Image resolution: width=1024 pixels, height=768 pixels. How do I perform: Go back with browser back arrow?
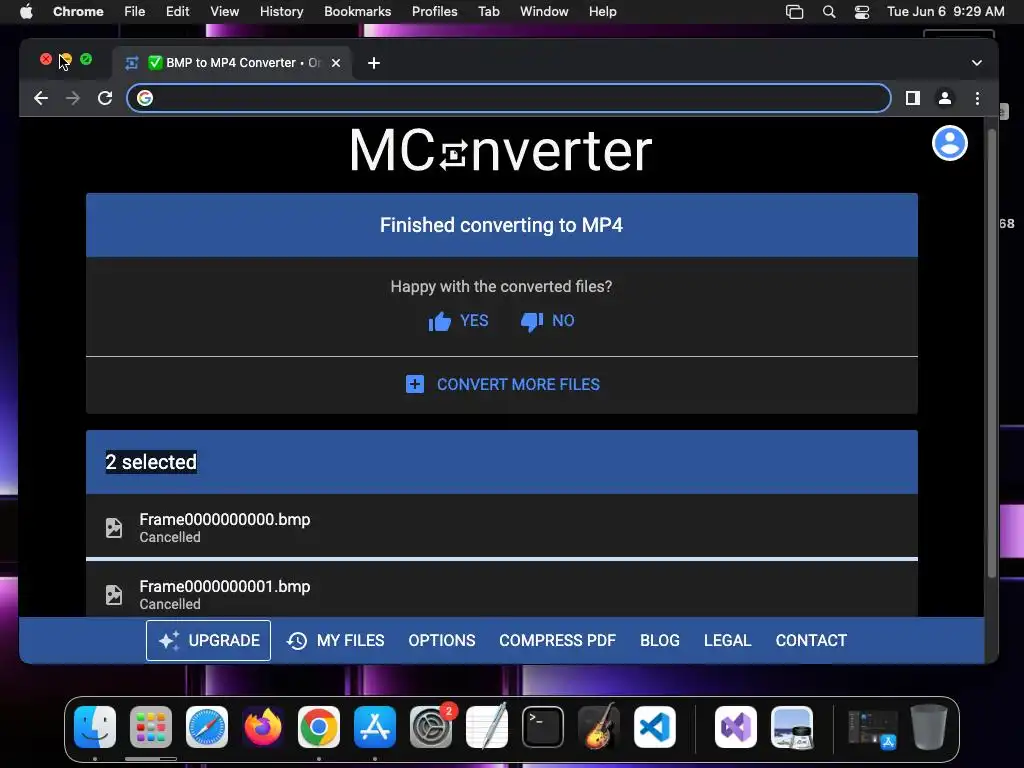tap(41, 98)
